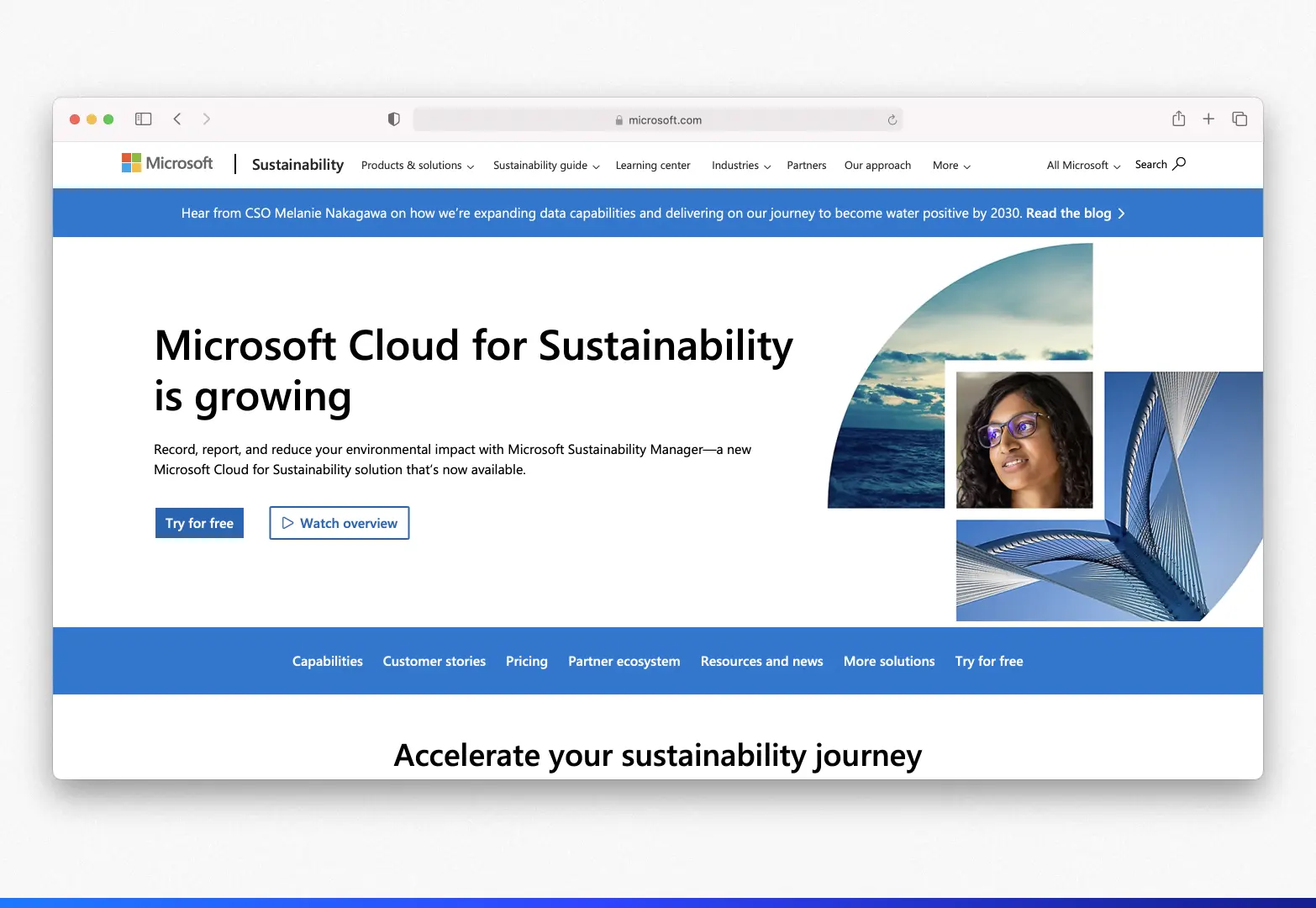Jump to More solutions section
This screenshot has height=908, width=1316.
(x=889, y=662)
